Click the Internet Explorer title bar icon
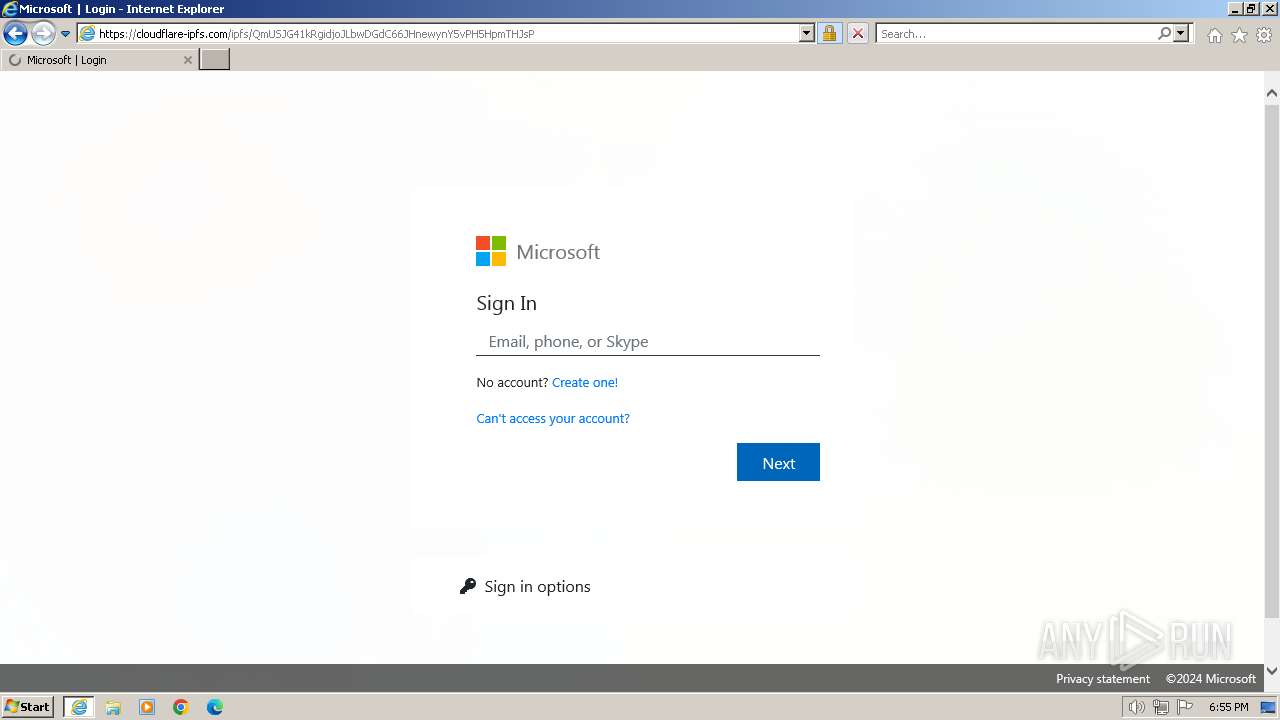Image resolution: width=1280 pixels, height=720 pixels. pyautogui.click(x=10, y=9)
